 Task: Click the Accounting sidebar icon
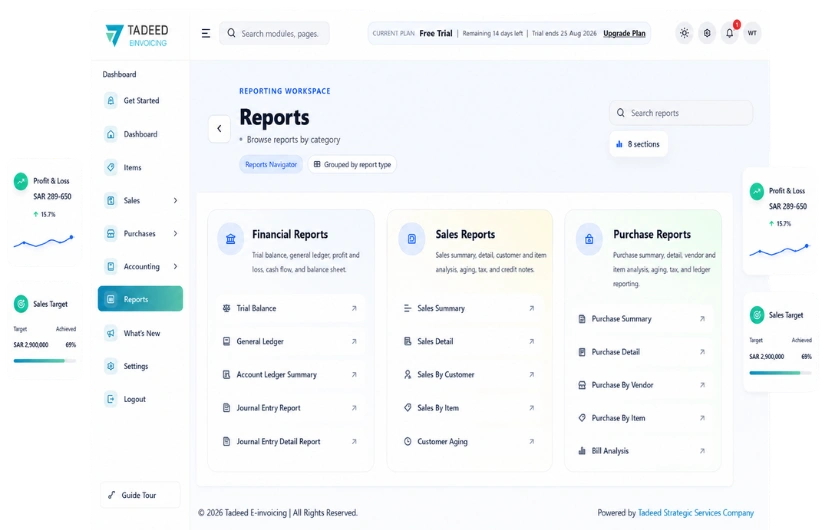(110, 266)
